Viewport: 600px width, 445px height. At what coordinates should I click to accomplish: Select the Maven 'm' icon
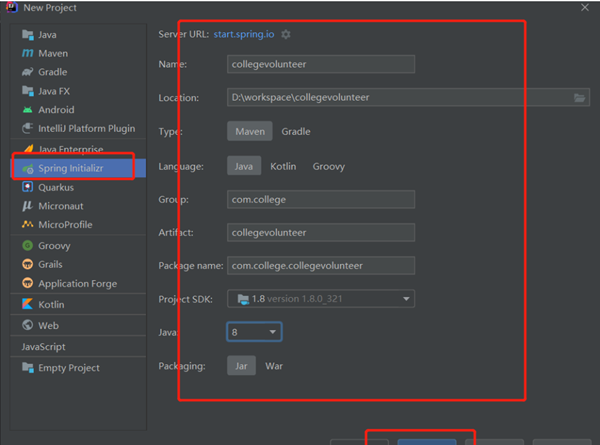pyautogui.click(x=28, y=53)
